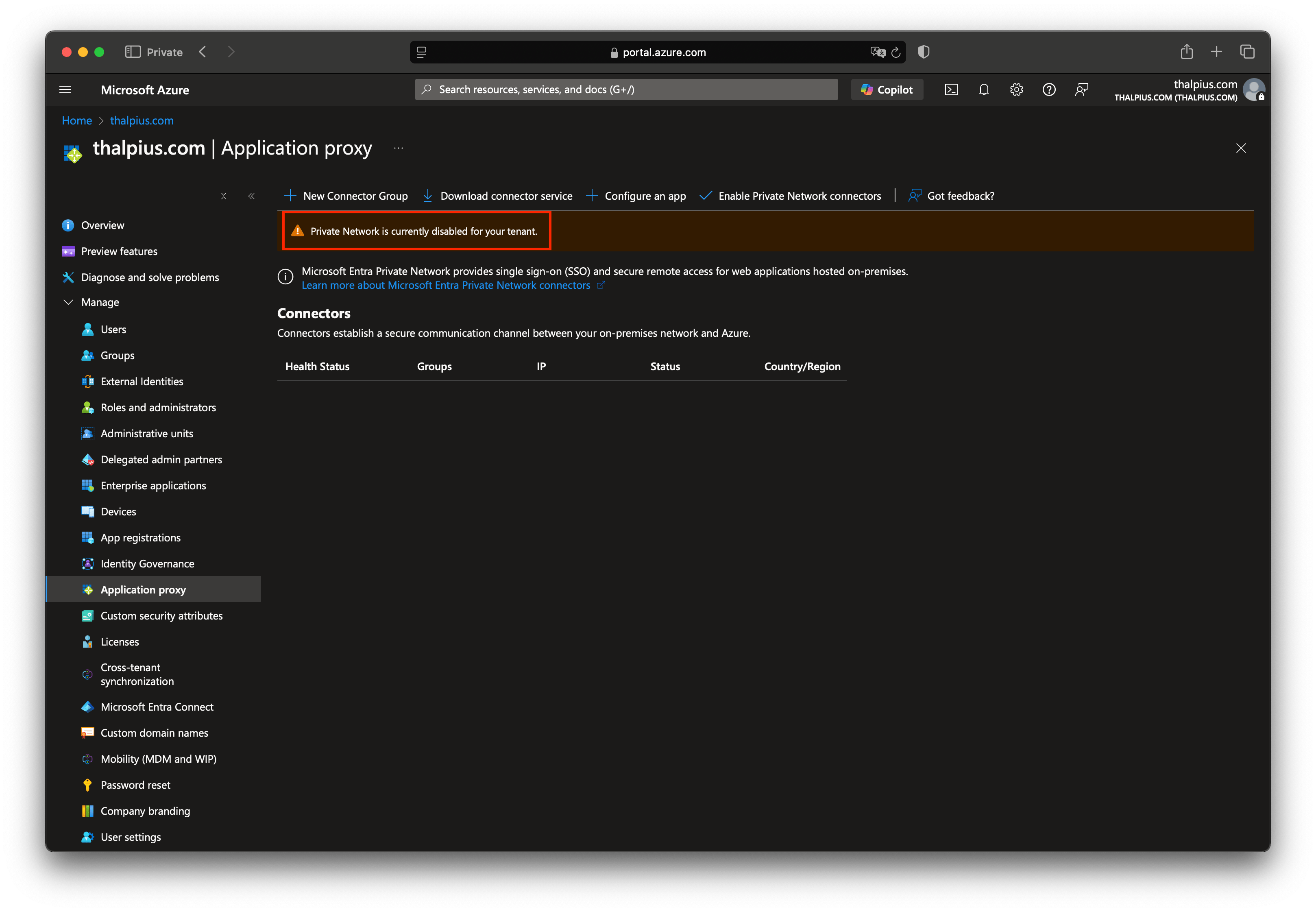Select Enterprise applications in sidebar

pos(153,486)
